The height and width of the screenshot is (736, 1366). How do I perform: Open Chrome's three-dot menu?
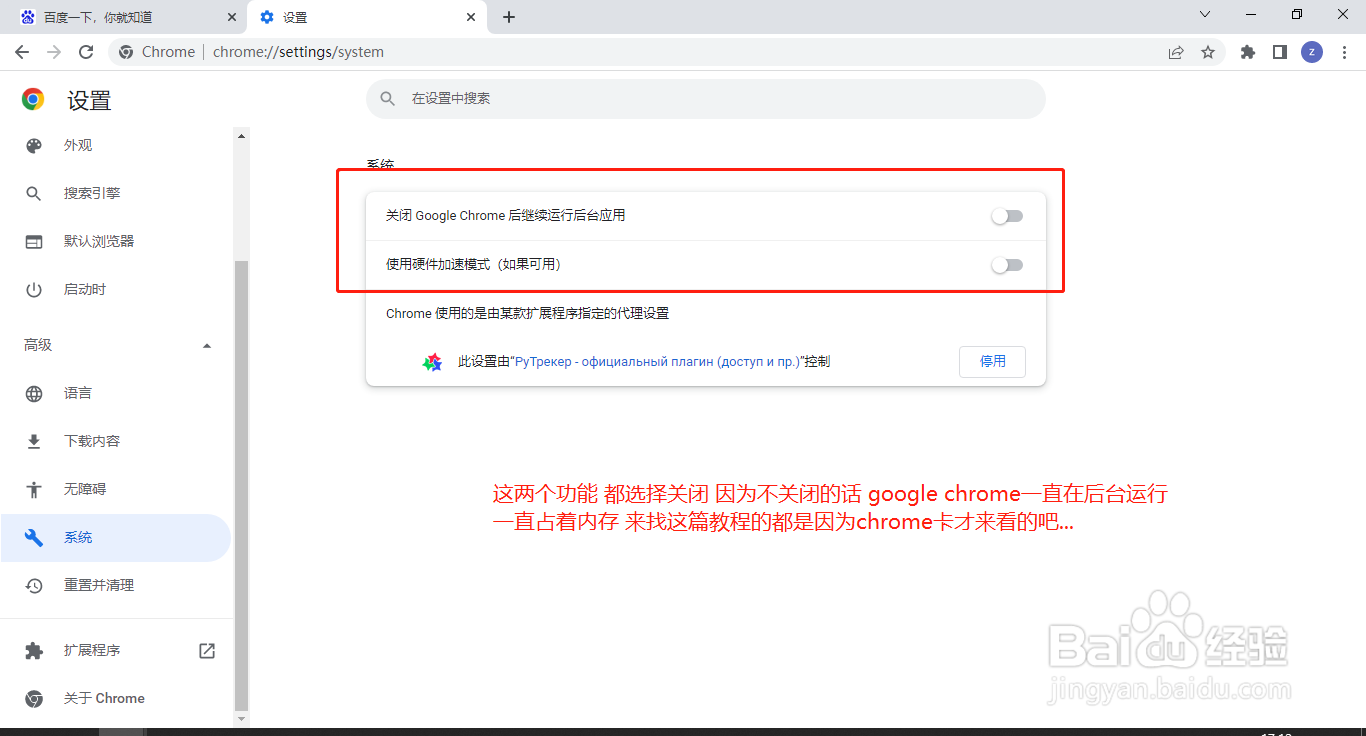pos(1344,52)
